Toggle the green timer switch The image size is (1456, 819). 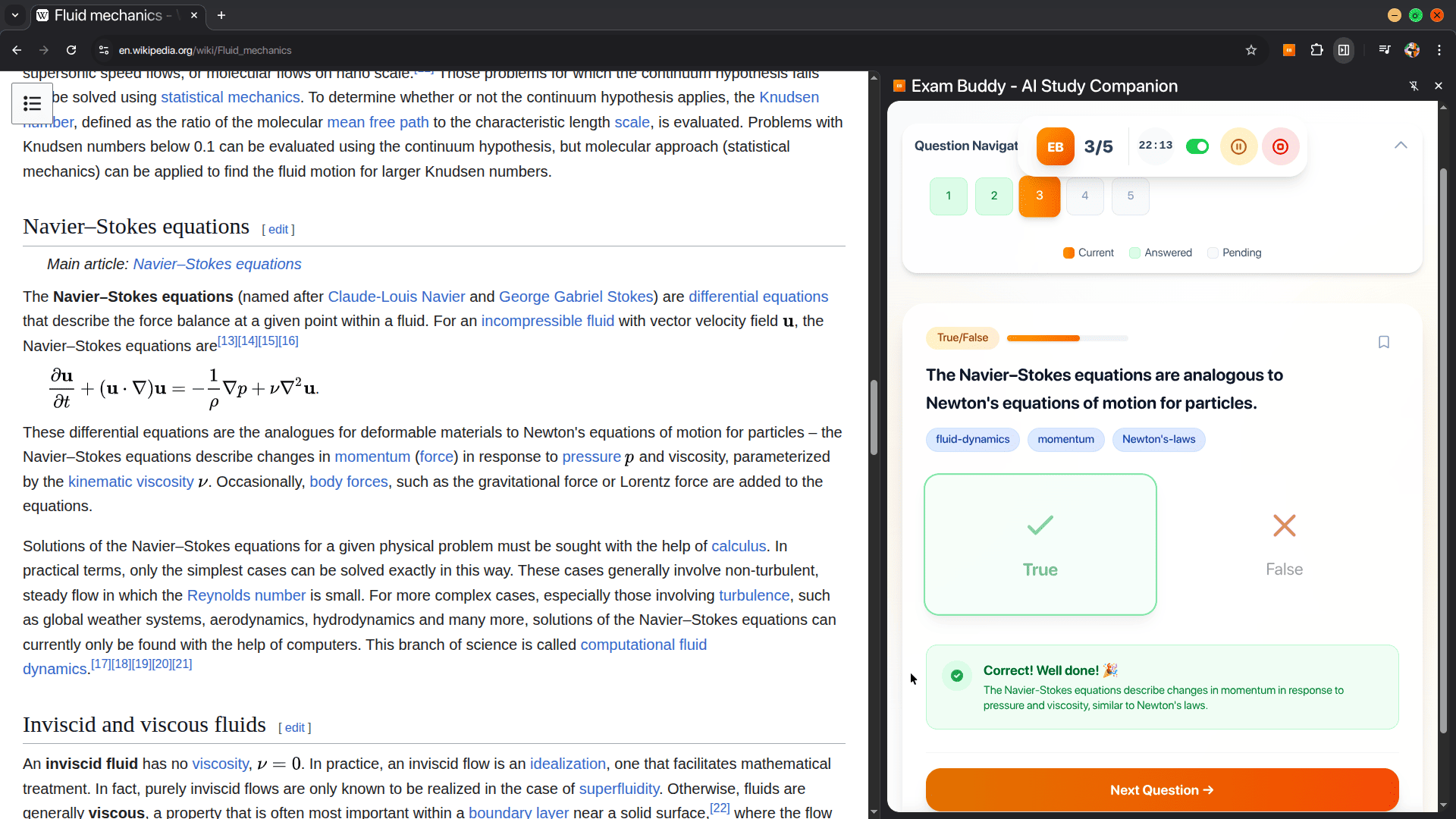(x=1197, y=146)
